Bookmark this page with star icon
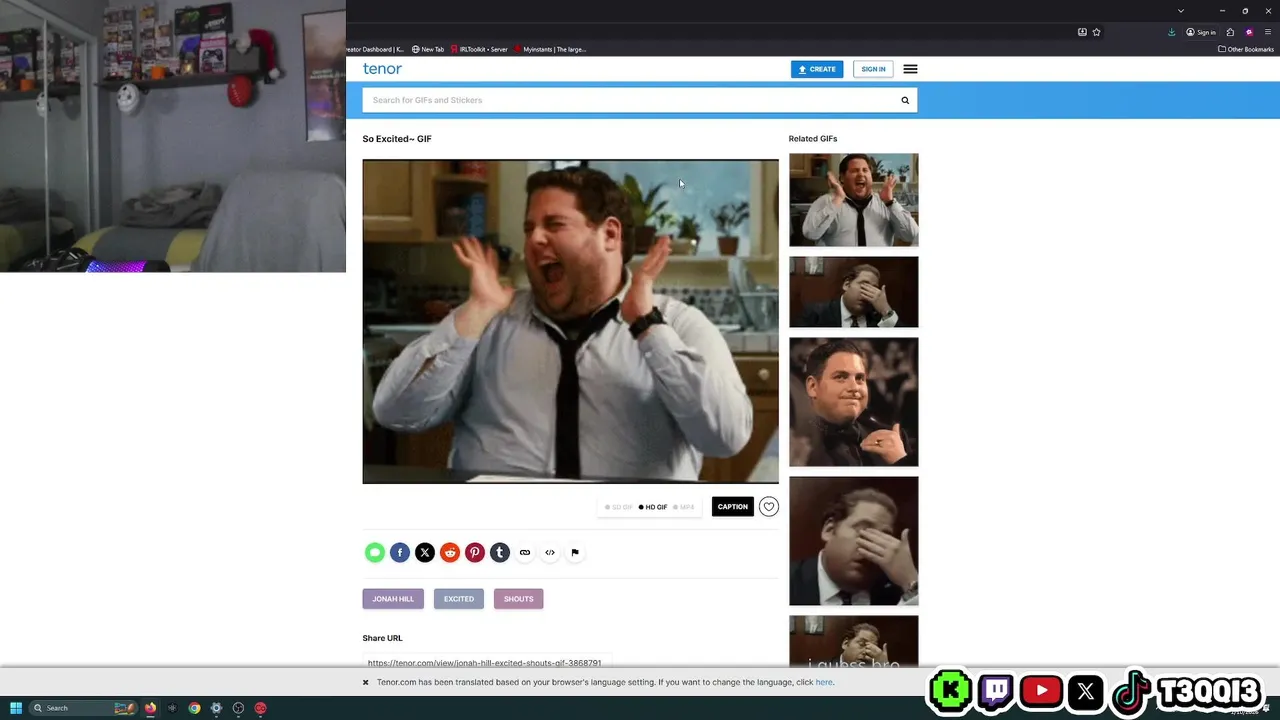This screenshot has height=720, width=1280. (x=1096, y=32)
